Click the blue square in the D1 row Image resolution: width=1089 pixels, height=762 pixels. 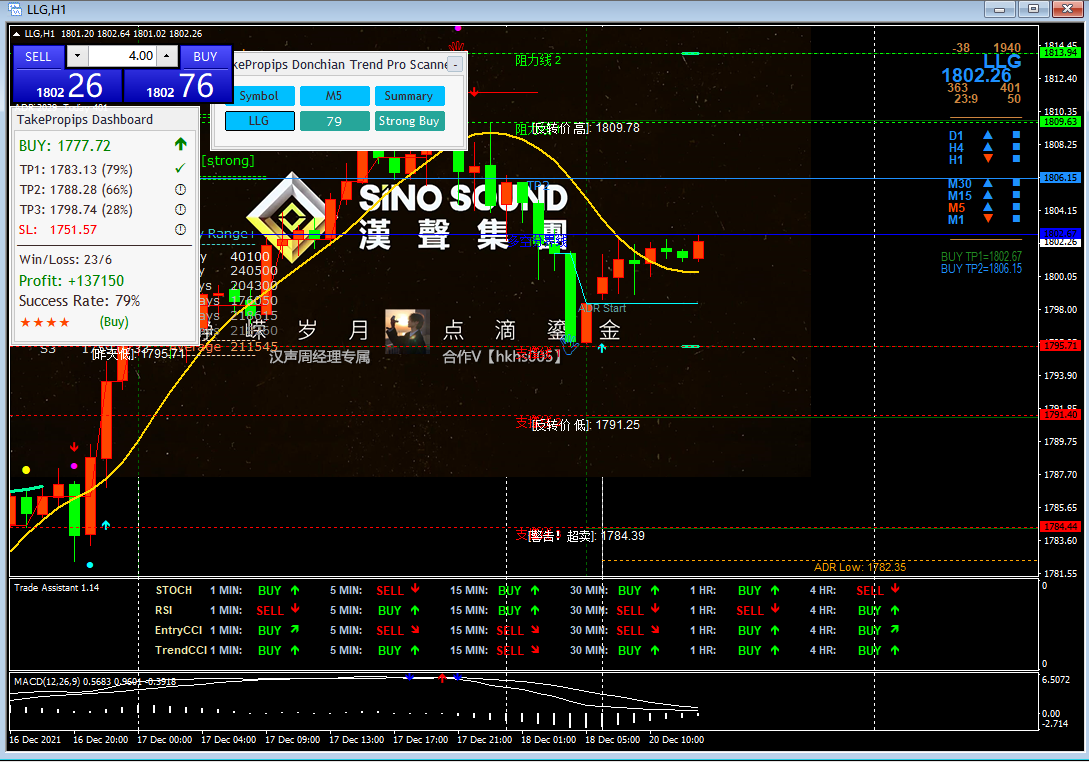point(1016,135)
